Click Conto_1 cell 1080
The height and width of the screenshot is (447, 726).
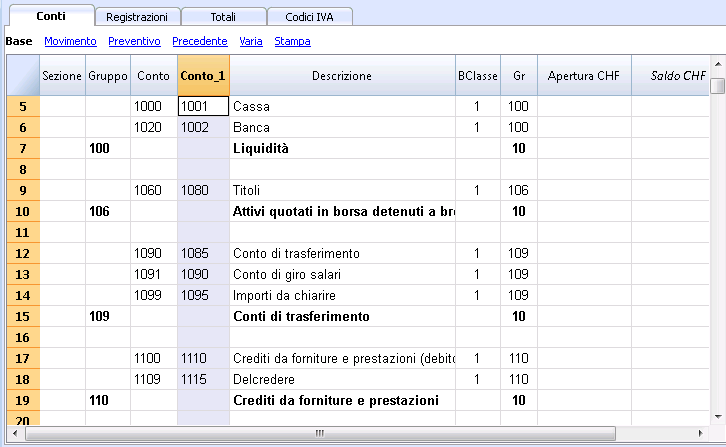point(203,190)
